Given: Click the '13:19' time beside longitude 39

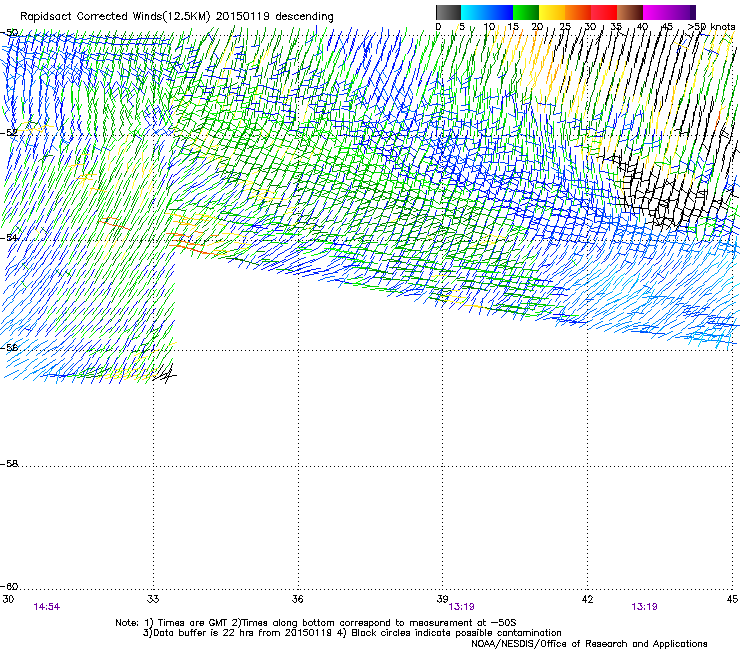Looking at the screenshot, I should click(x=461, y=607).
